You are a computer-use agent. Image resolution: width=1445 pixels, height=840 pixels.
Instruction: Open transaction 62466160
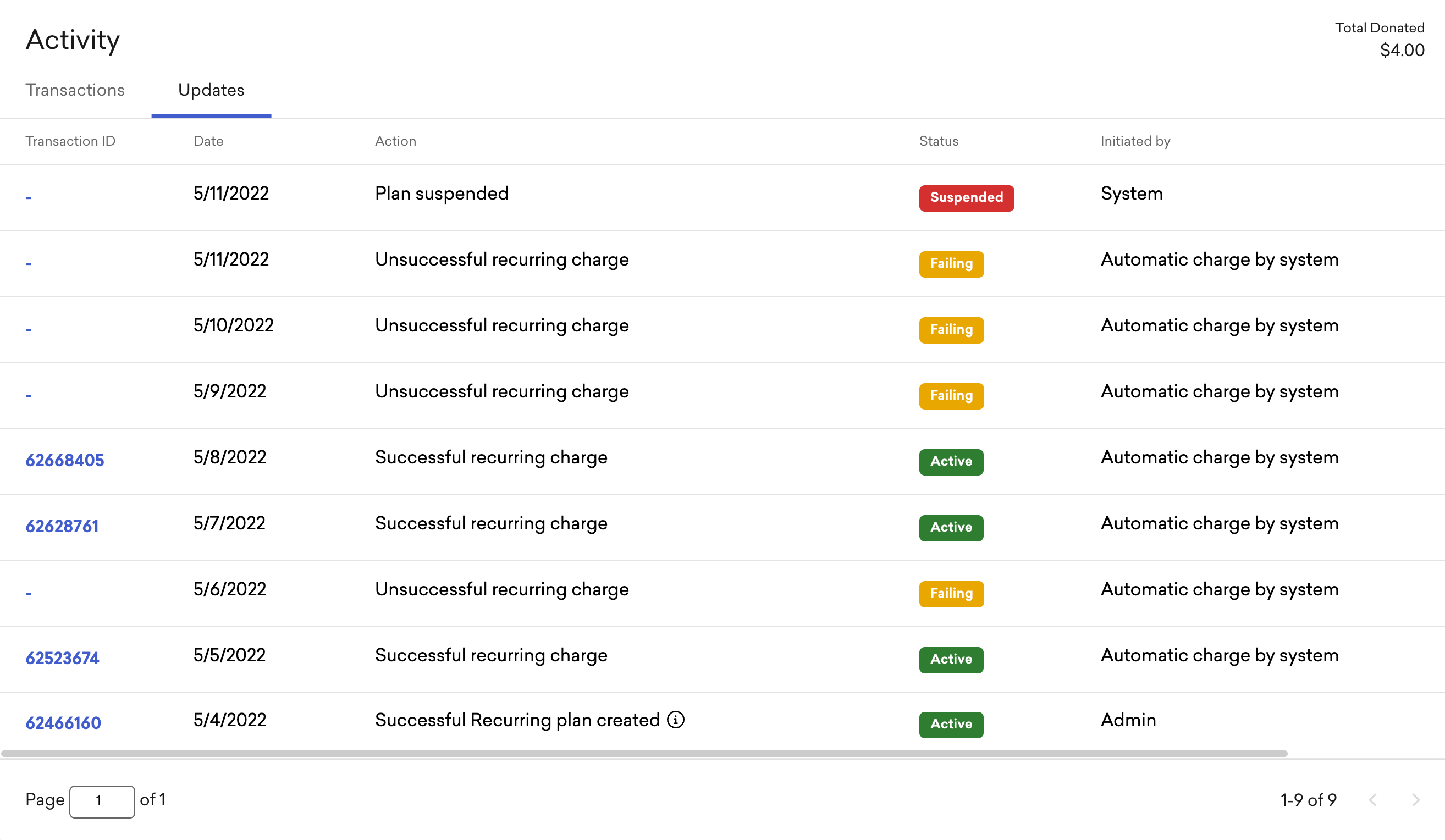(x=63, y=722)
